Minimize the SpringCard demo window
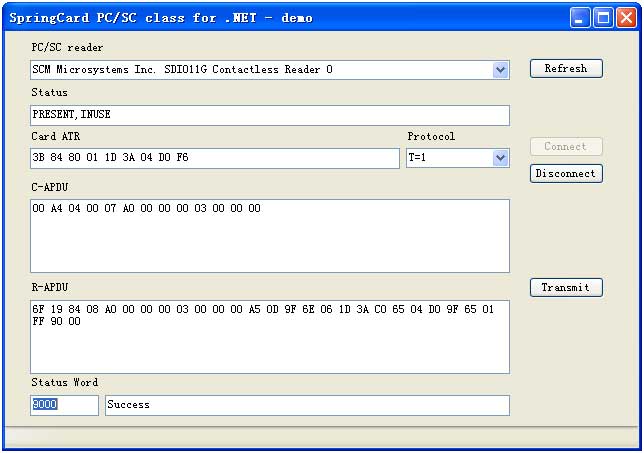 (x=580, y=18)
